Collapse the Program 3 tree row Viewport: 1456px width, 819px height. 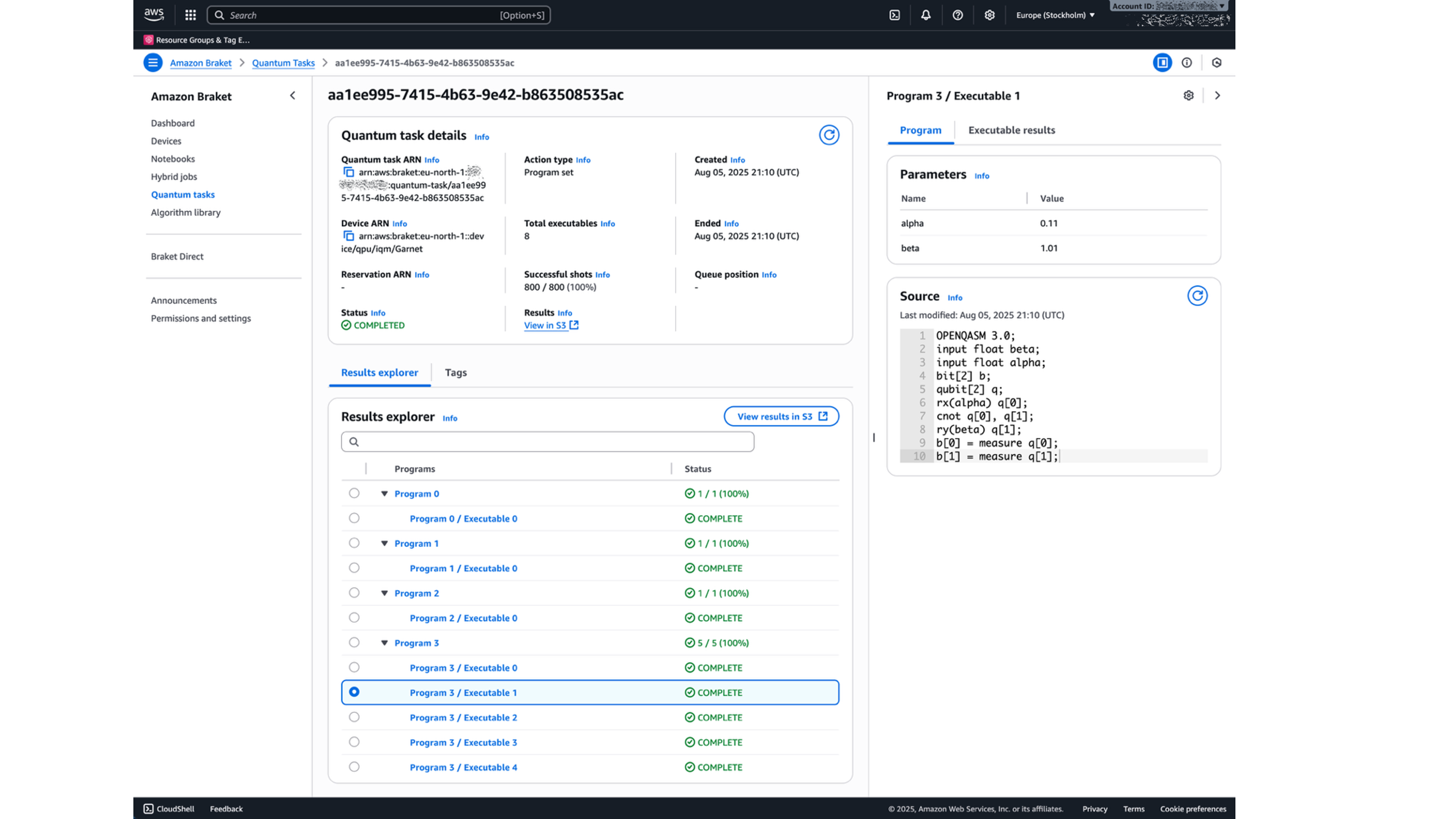tap(384, 643)
